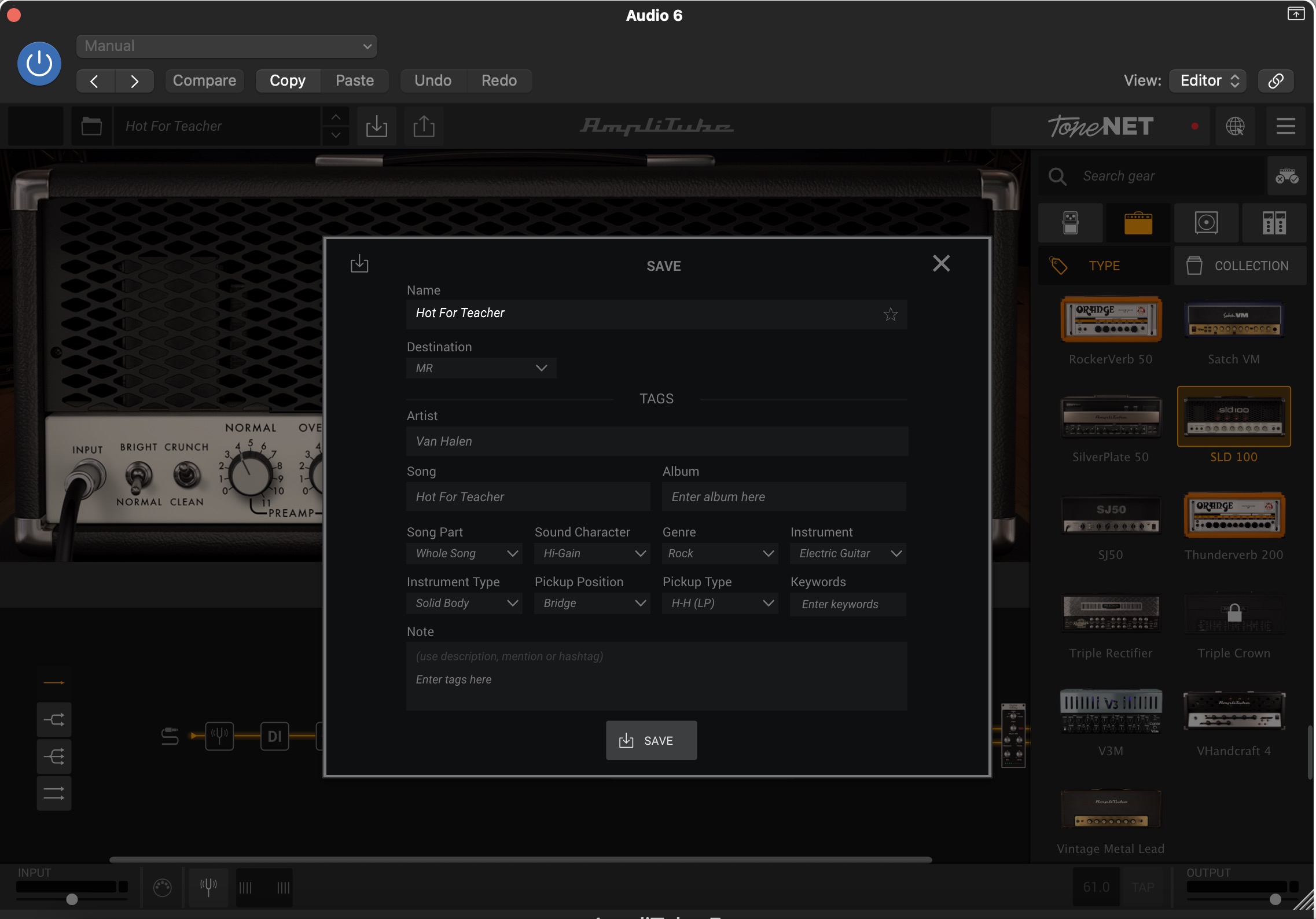Screen dimensions: 1316x919
Task: Open the Pickup Type H-H dropdown
Action: coord(720,603)
